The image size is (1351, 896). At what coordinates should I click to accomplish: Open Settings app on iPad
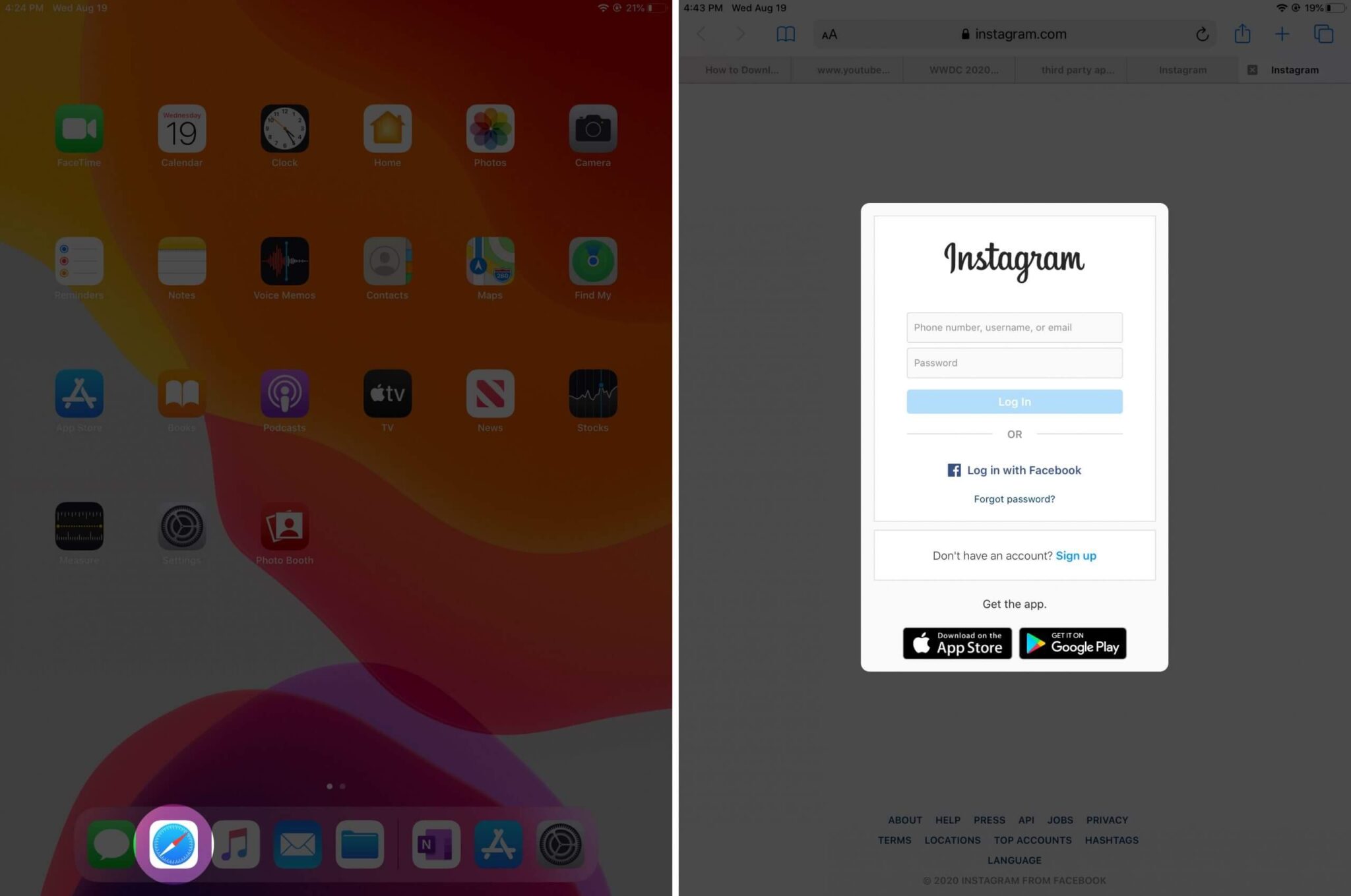click(181, 526)
